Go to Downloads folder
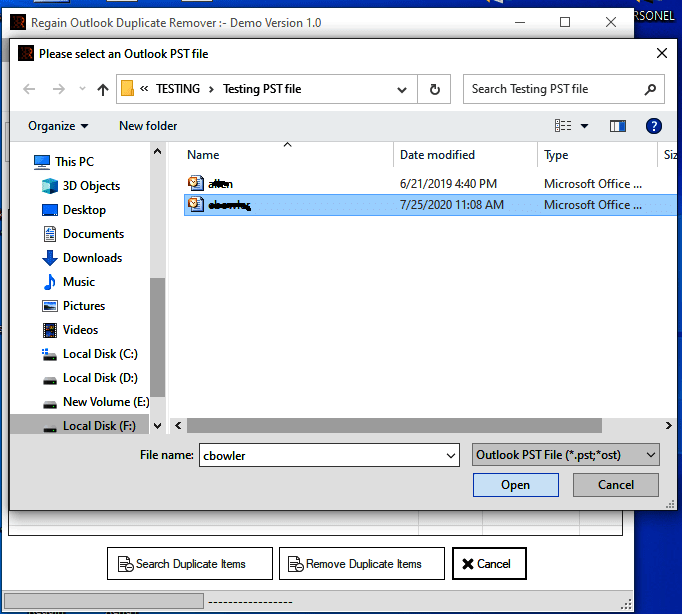The image size is (682, 614). tap(82, 258)
